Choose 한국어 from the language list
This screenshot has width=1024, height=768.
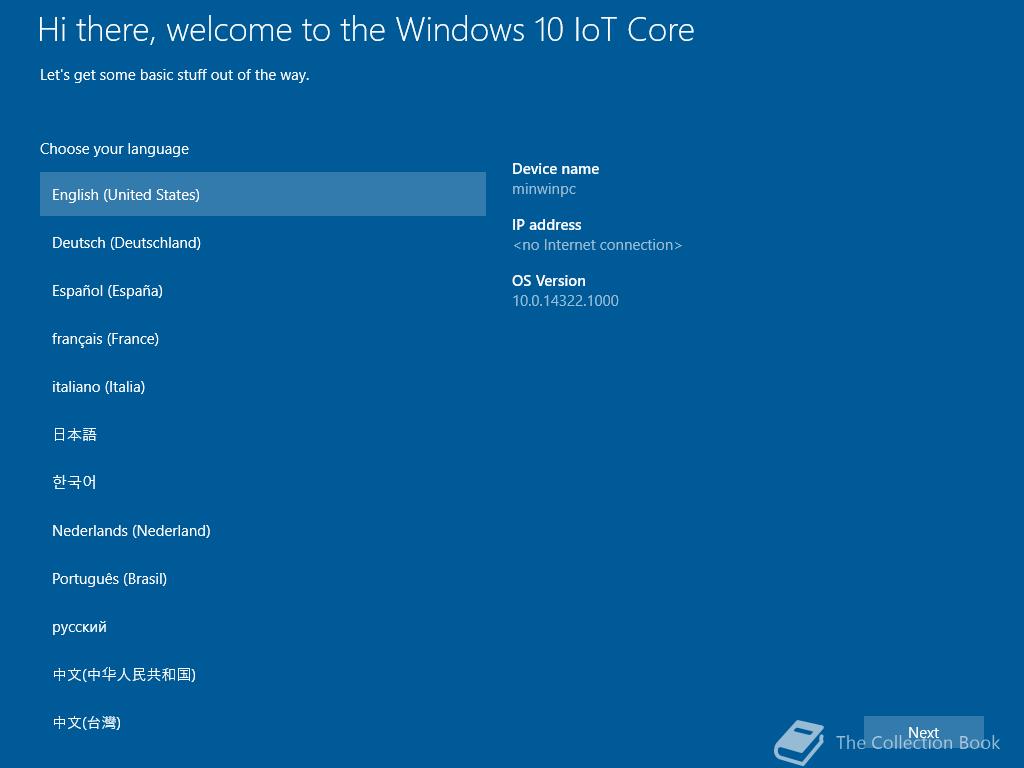coord(263,483)
